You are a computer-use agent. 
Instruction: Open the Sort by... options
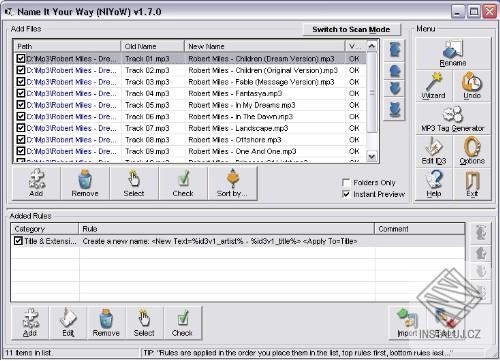tap(232, 183)
